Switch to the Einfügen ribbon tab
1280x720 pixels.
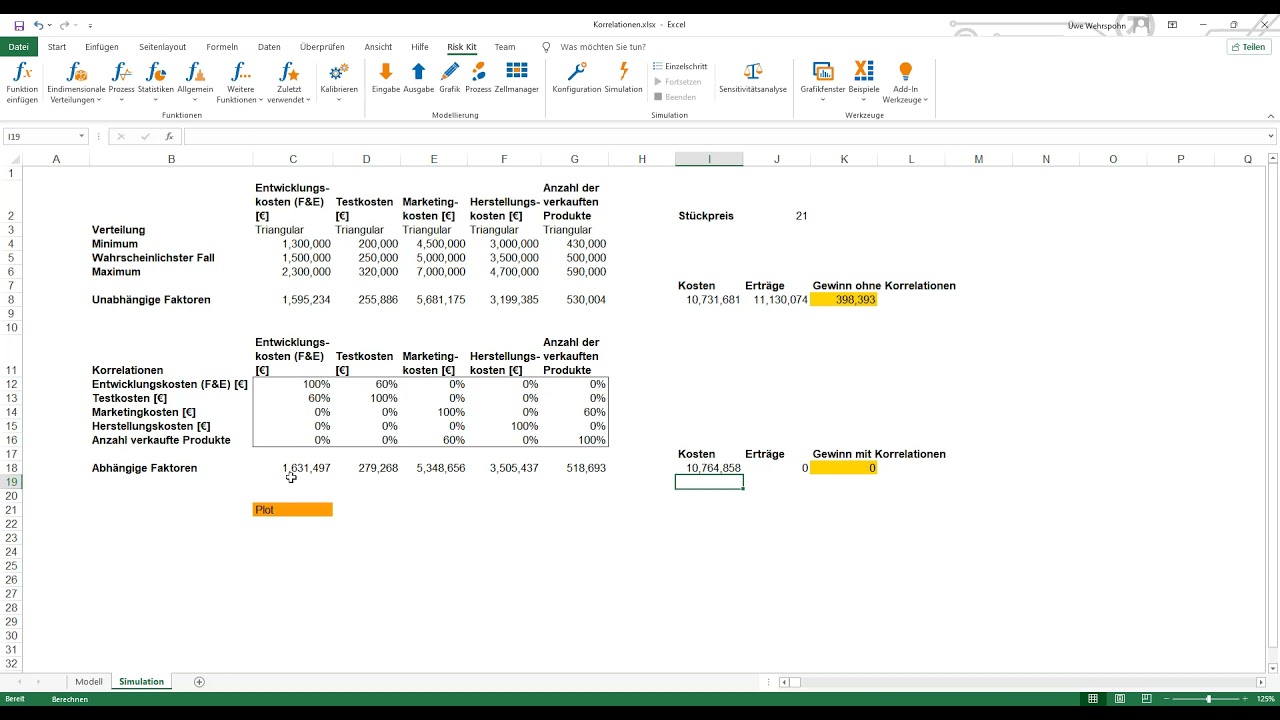pos(102,47)
